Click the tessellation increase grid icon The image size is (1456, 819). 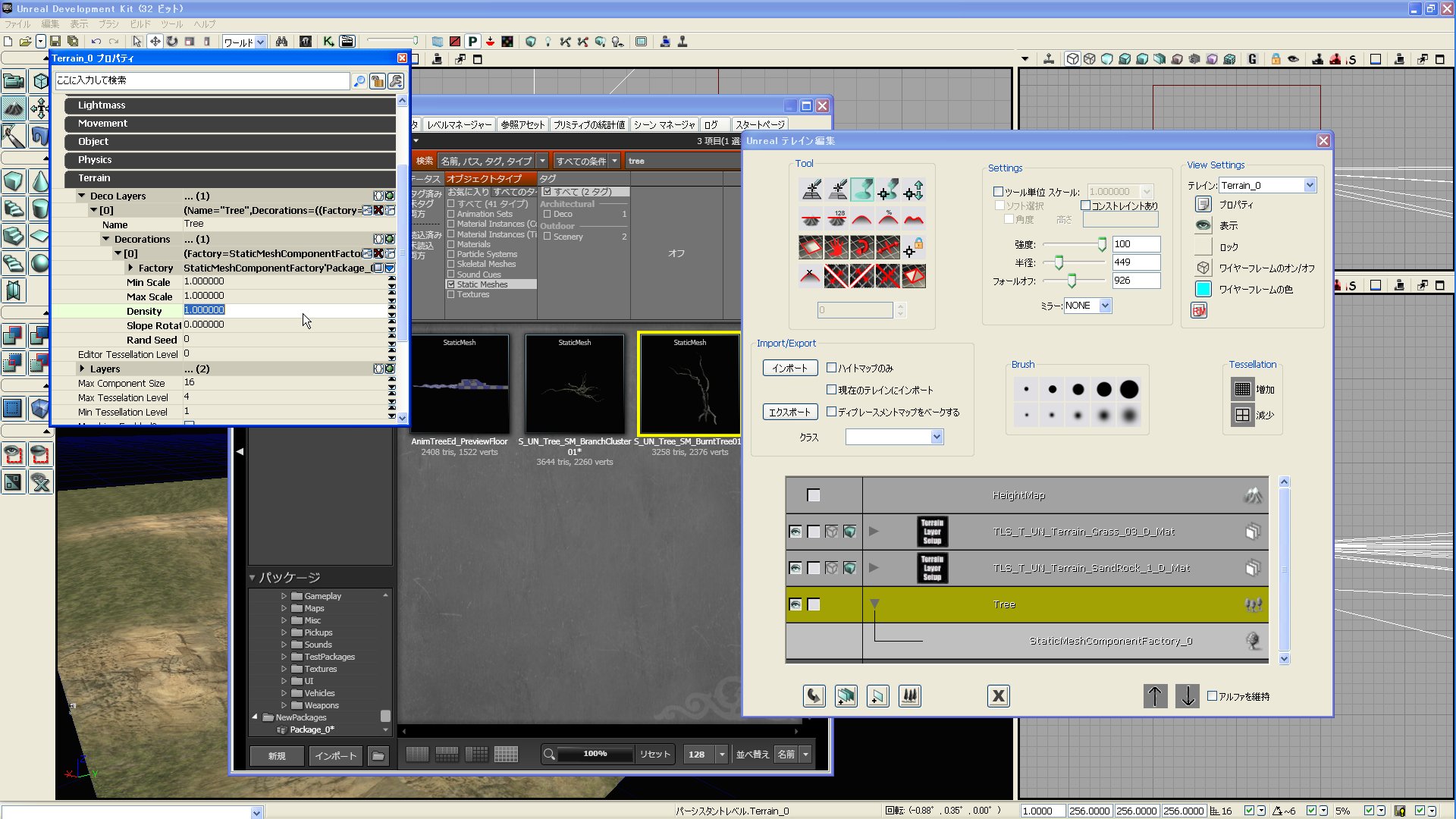(1242, 389)
